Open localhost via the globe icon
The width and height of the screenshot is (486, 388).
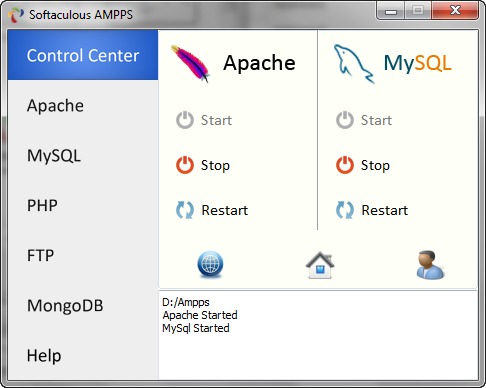pyautogui.click(x=210, y=264)
